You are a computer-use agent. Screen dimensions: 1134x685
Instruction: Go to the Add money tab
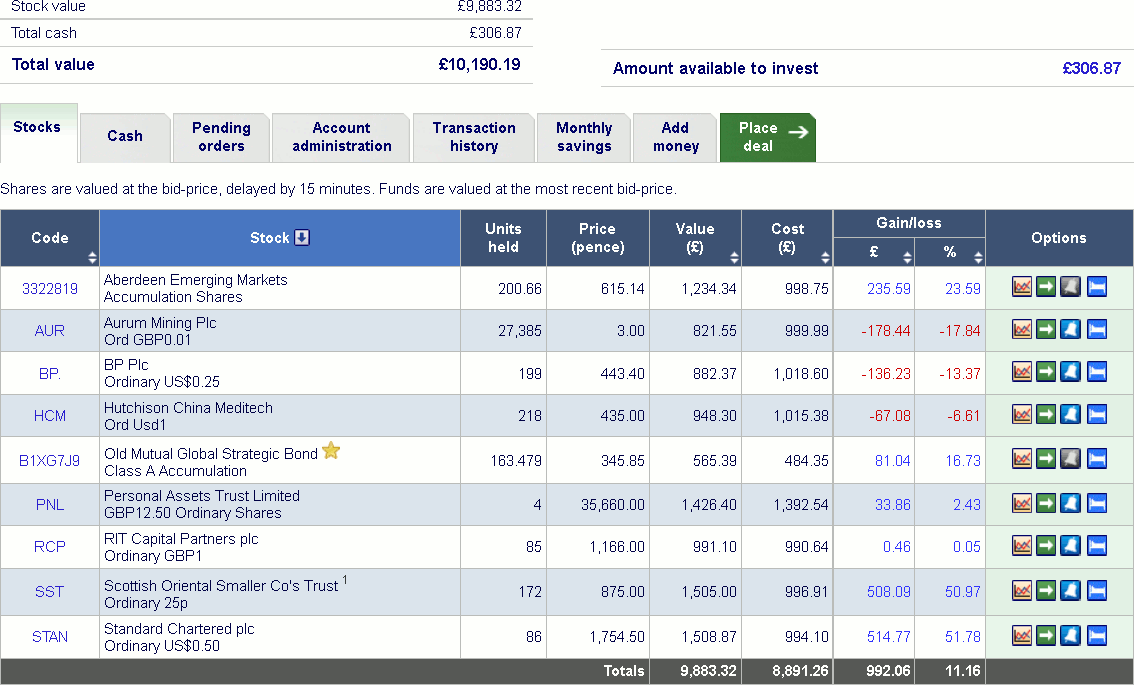point(675,137)
